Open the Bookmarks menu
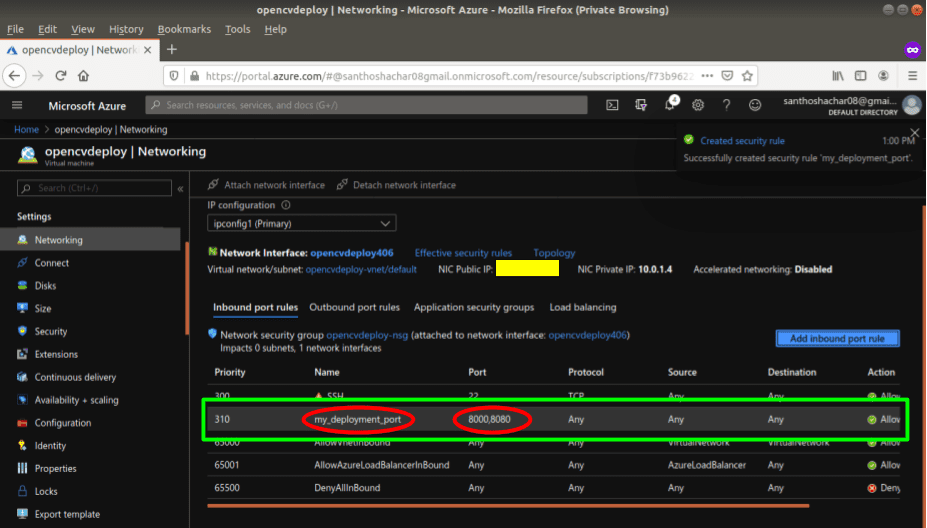The width and height of the screenshot is (927, 528). [184, 29]
